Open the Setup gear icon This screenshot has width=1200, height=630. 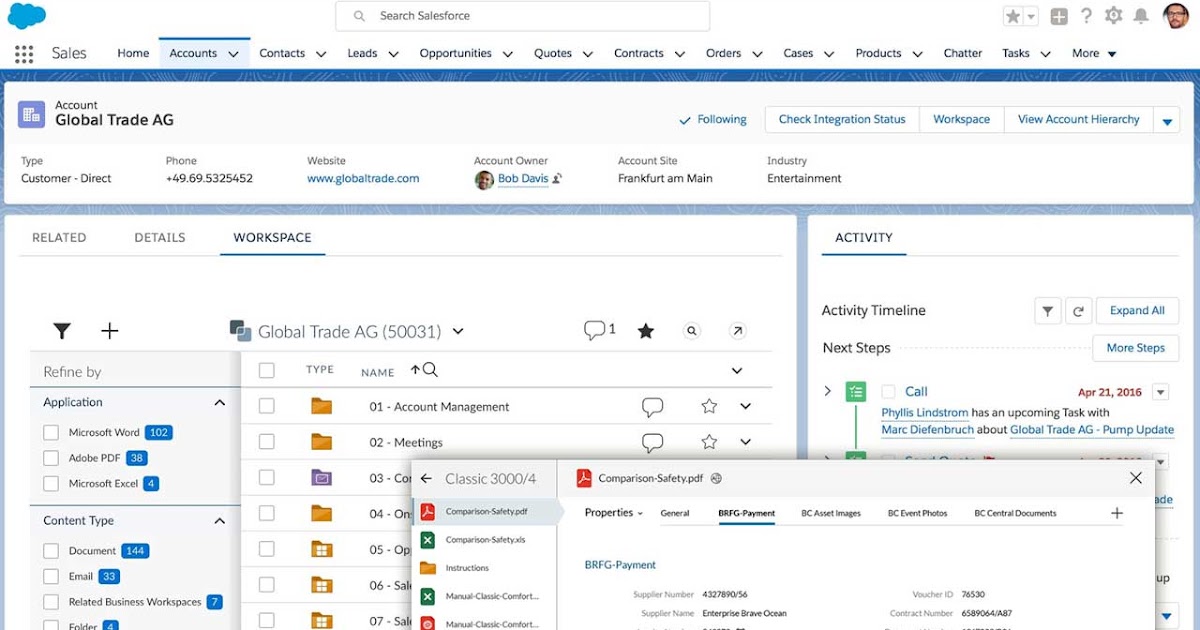click(x=1114, y=16)
